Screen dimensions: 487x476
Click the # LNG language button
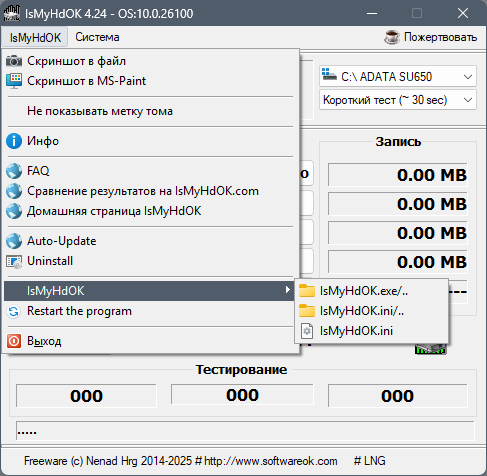pyautogui.click(x=370, y=461)
